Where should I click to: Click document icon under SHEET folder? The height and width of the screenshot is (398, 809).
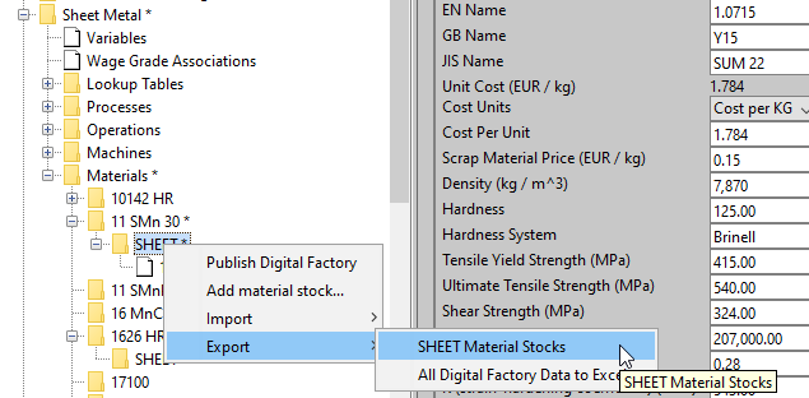tap(144, 266)
